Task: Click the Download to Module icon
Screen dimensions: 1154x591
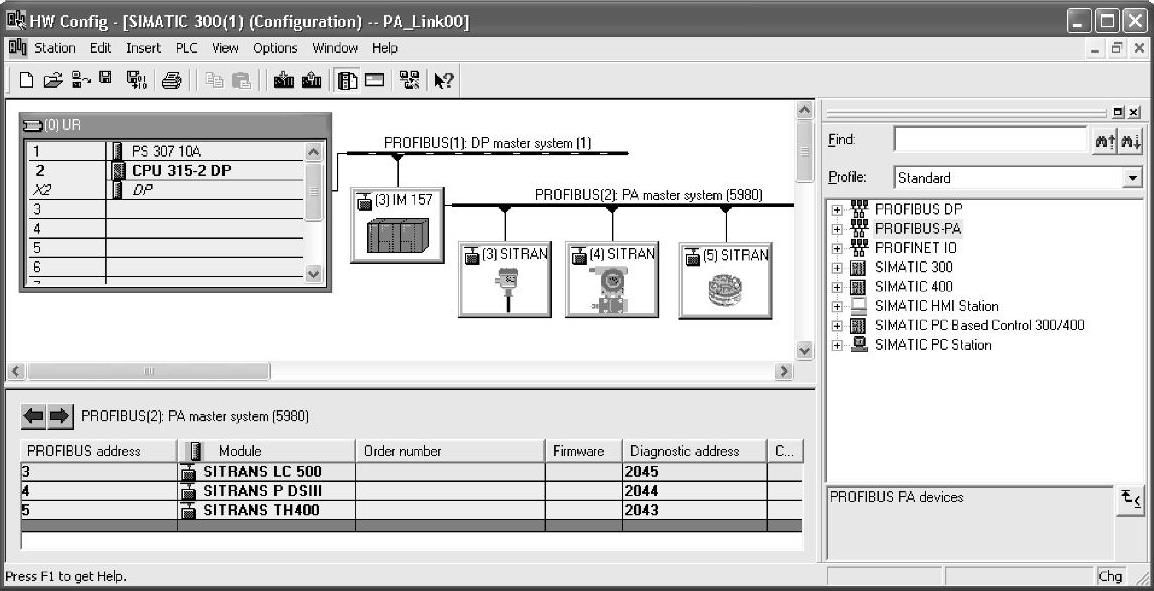Action: [x=283, y=80]
